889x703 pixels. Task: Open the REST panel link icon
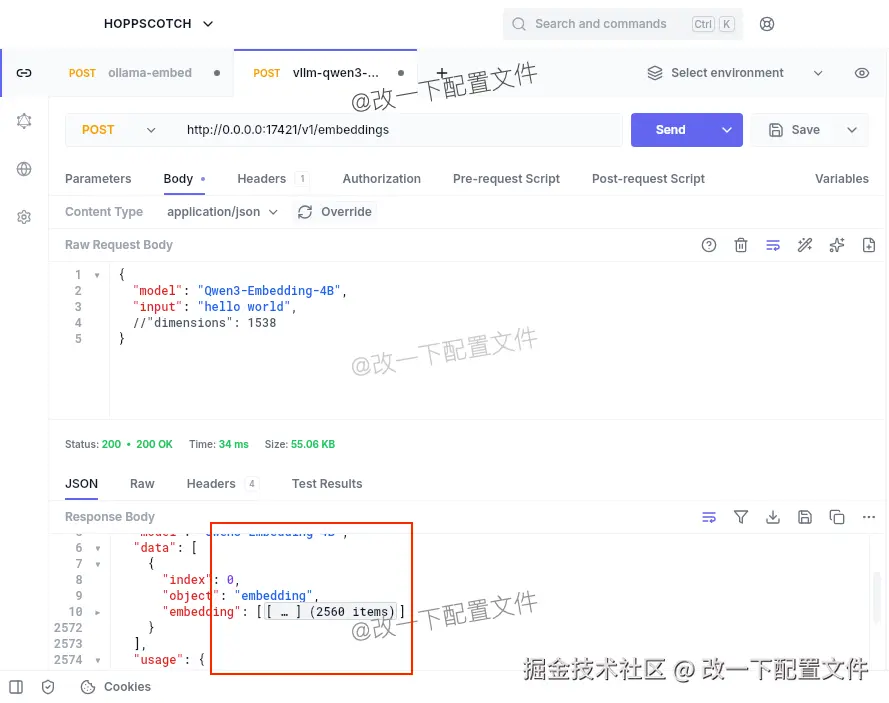(24, 73)
